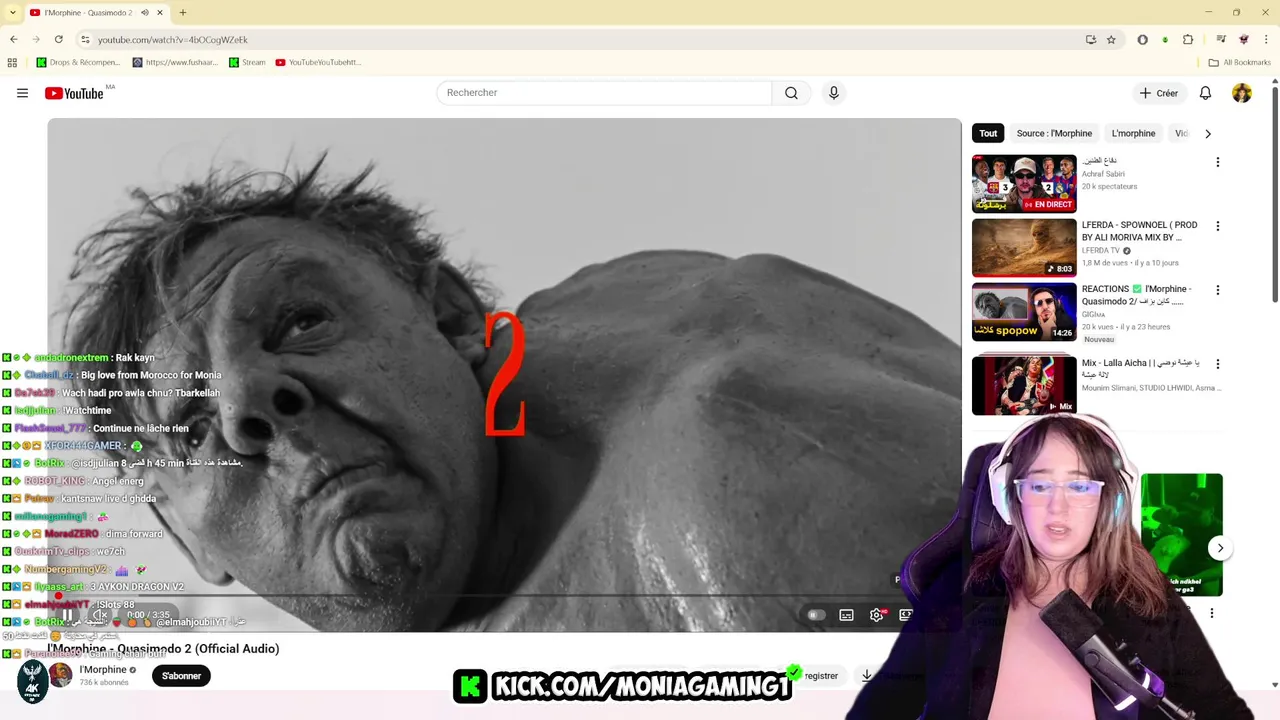Viewport: 1280px width, 720px height.
Task: Close the l'Morphine - Quasimodo 2 tab
Action: pos(160,12)
